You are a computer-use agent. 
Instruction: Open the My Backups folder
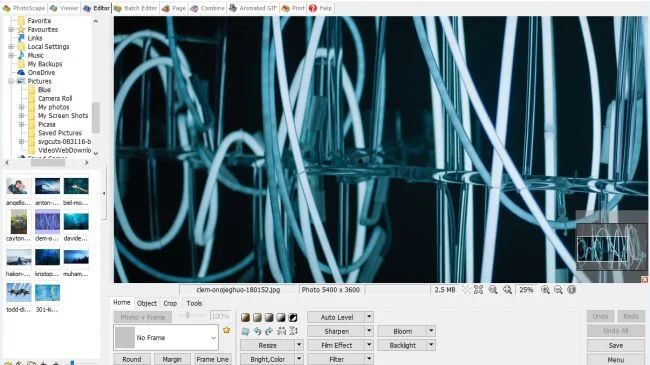click(45, 64)
